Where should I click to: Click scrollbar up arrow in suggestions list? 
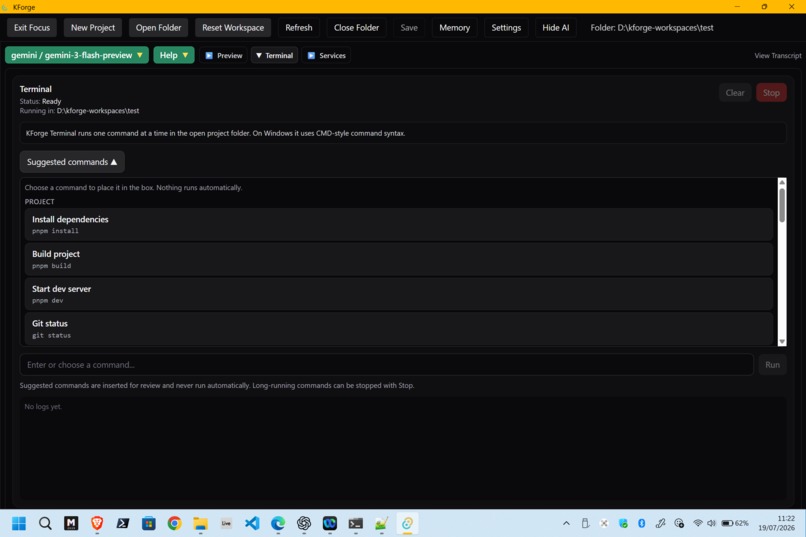coord(782,182)
